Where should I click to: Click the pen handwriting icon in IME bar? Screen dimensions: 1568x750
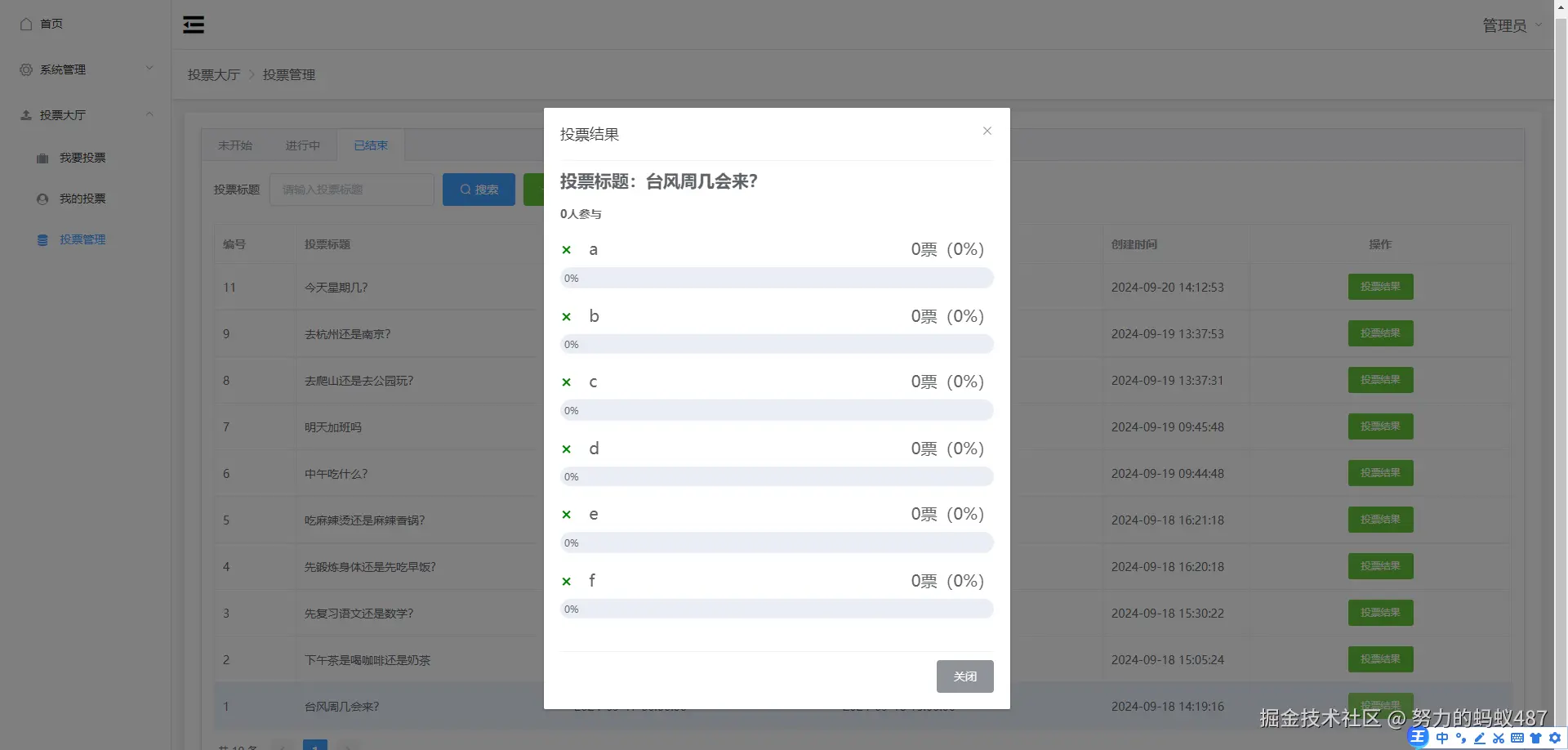1480,738
